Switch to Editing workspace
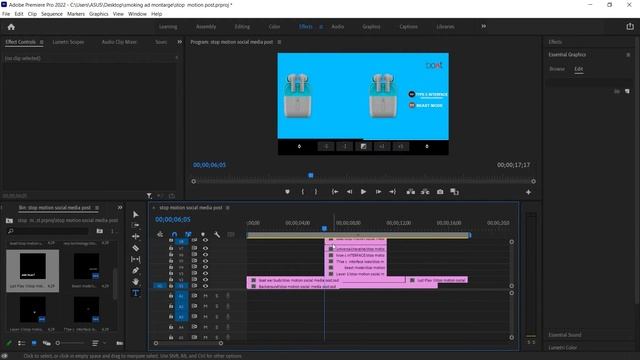Screen dimensions: 640x360 pyautogui.click(x=242, y=27)
